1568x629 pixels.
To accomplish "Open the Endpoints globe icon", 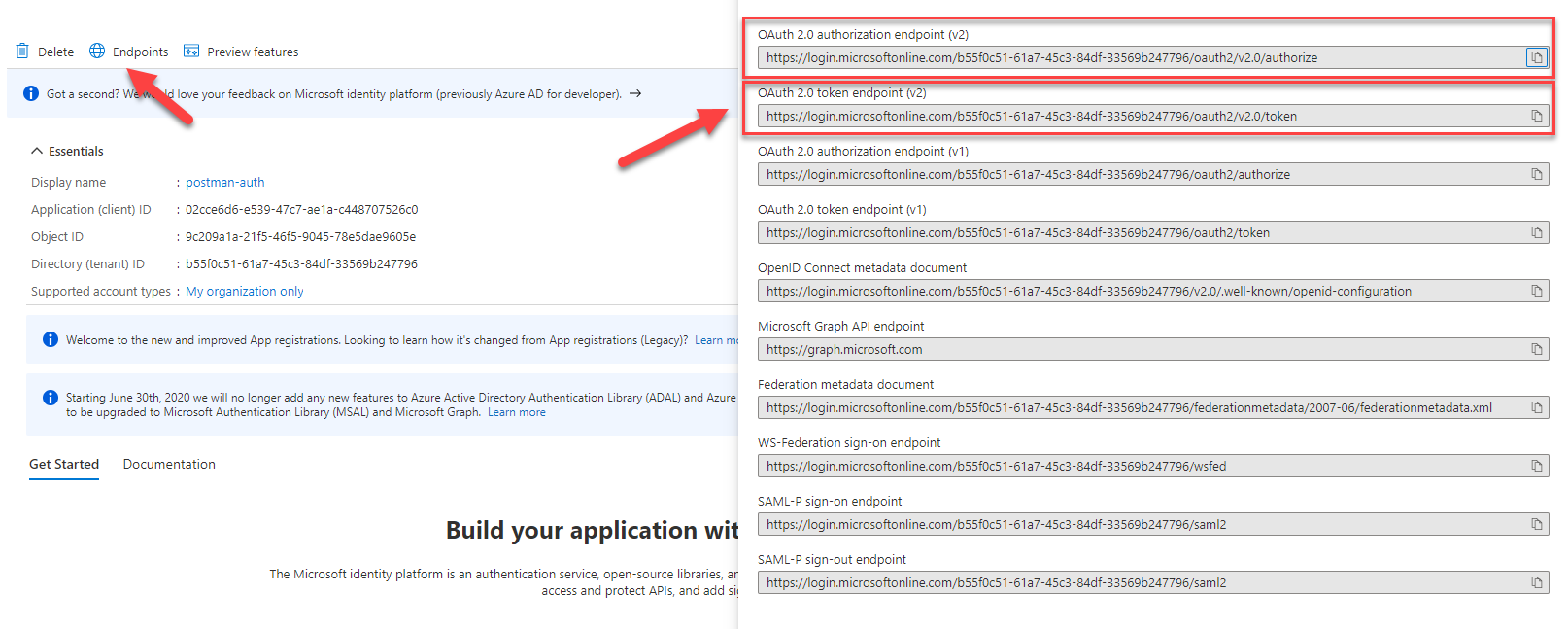I will (x=97, y=51).
